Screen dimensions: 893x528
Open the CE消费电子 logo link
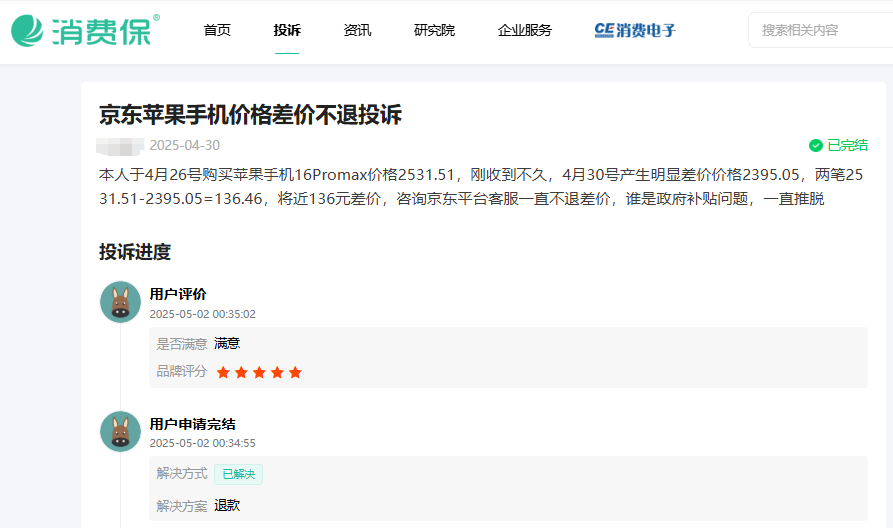635,30
